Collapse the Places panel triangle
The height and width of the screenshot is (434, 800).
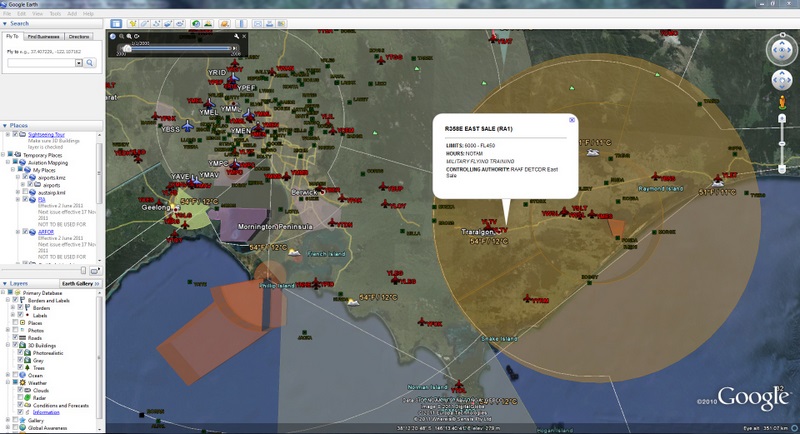(x=5, y=125)
